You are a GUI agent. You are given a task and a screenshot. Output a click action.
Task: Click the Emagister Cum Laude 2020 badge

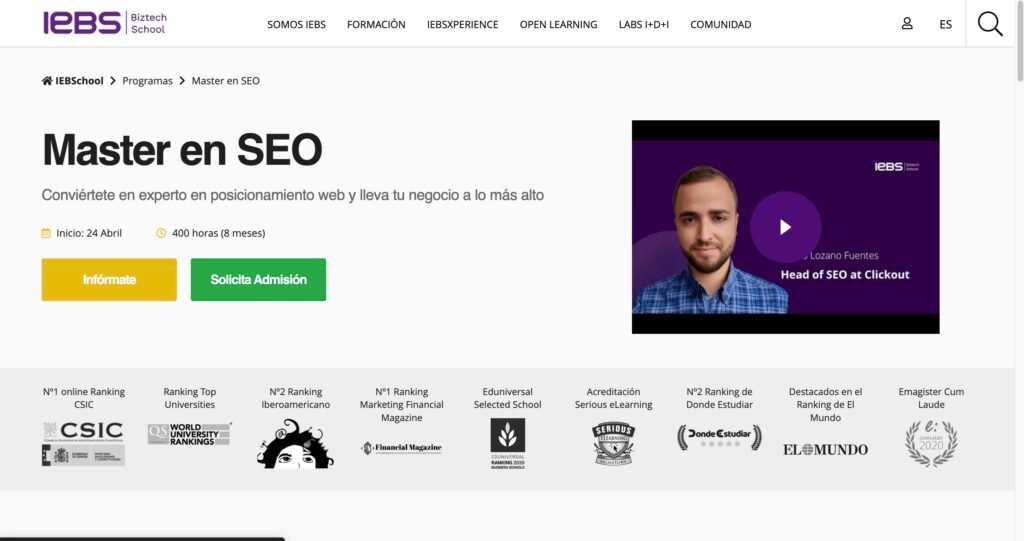pyautogui.click(x=931, y=443)
